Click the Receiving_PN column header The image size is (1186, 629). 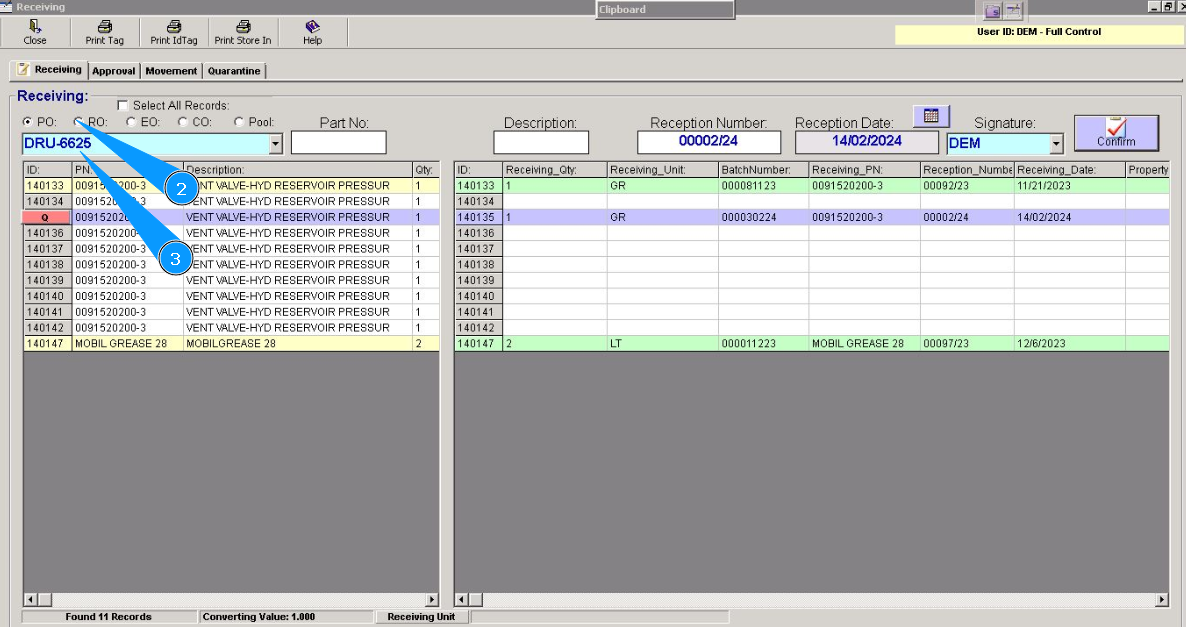[x=865, y=170]
